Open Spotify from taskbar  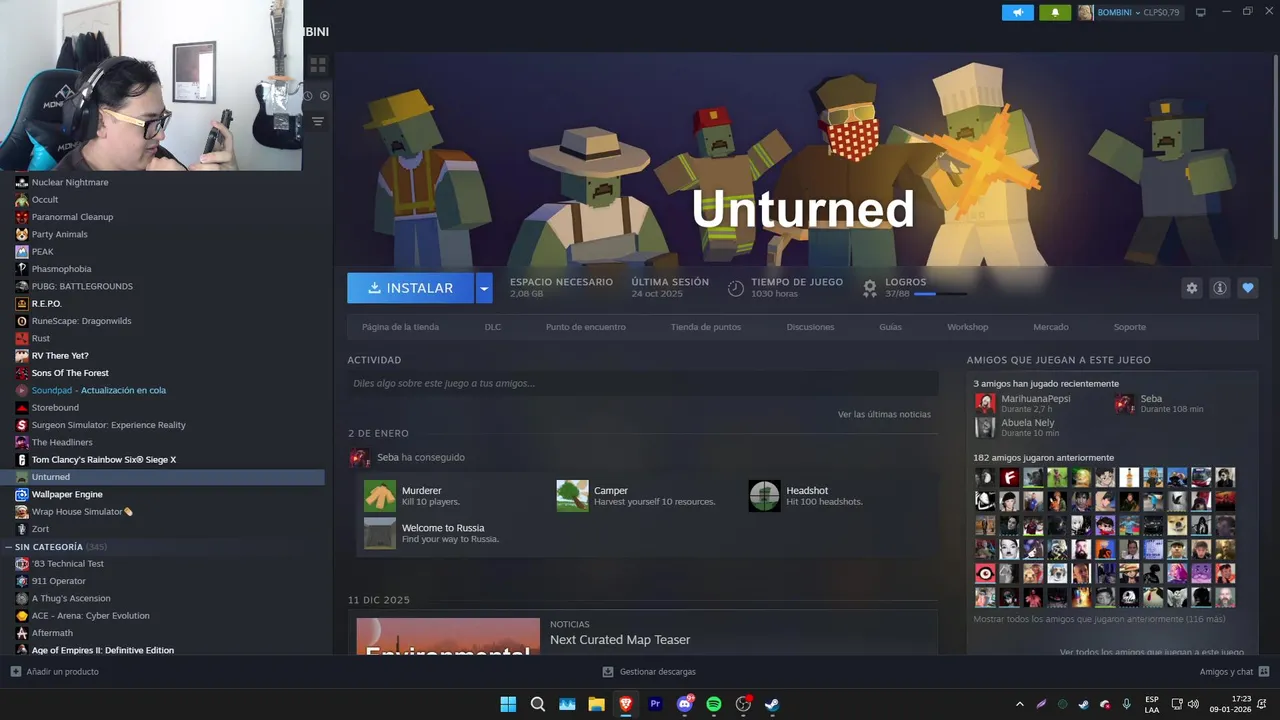[714, 704]
